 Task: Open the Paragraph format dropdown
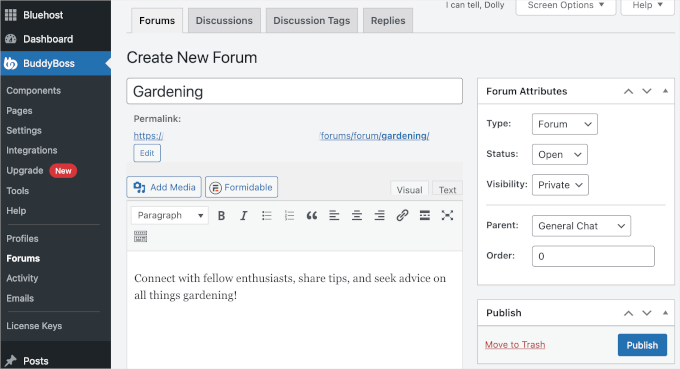pos(170,216)
